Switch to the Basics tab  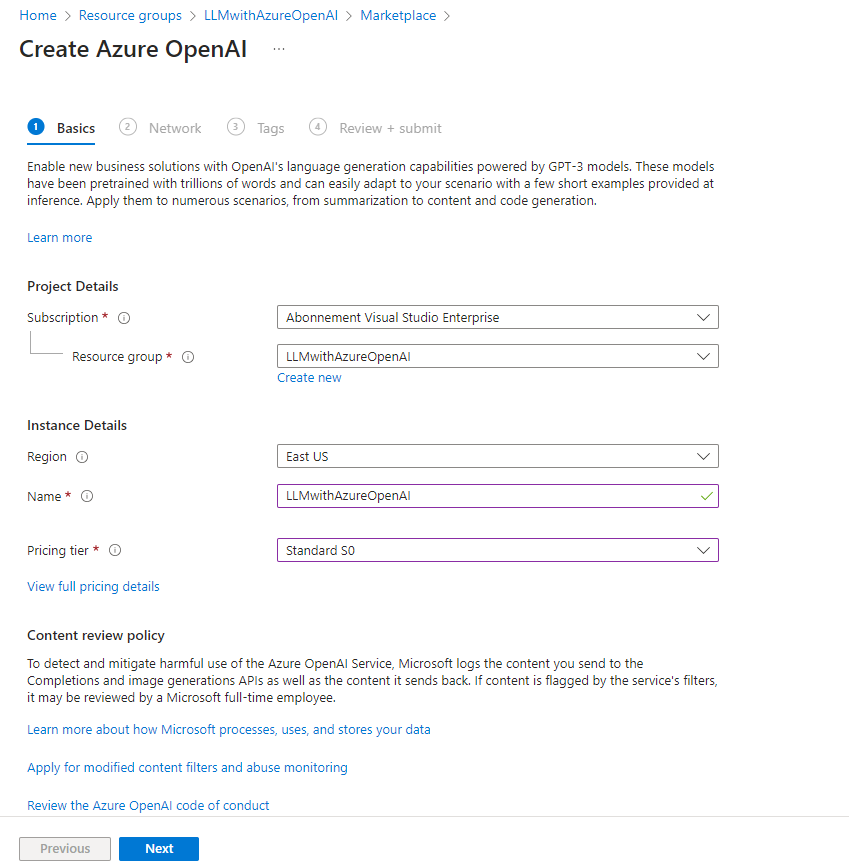click(61, 128)
